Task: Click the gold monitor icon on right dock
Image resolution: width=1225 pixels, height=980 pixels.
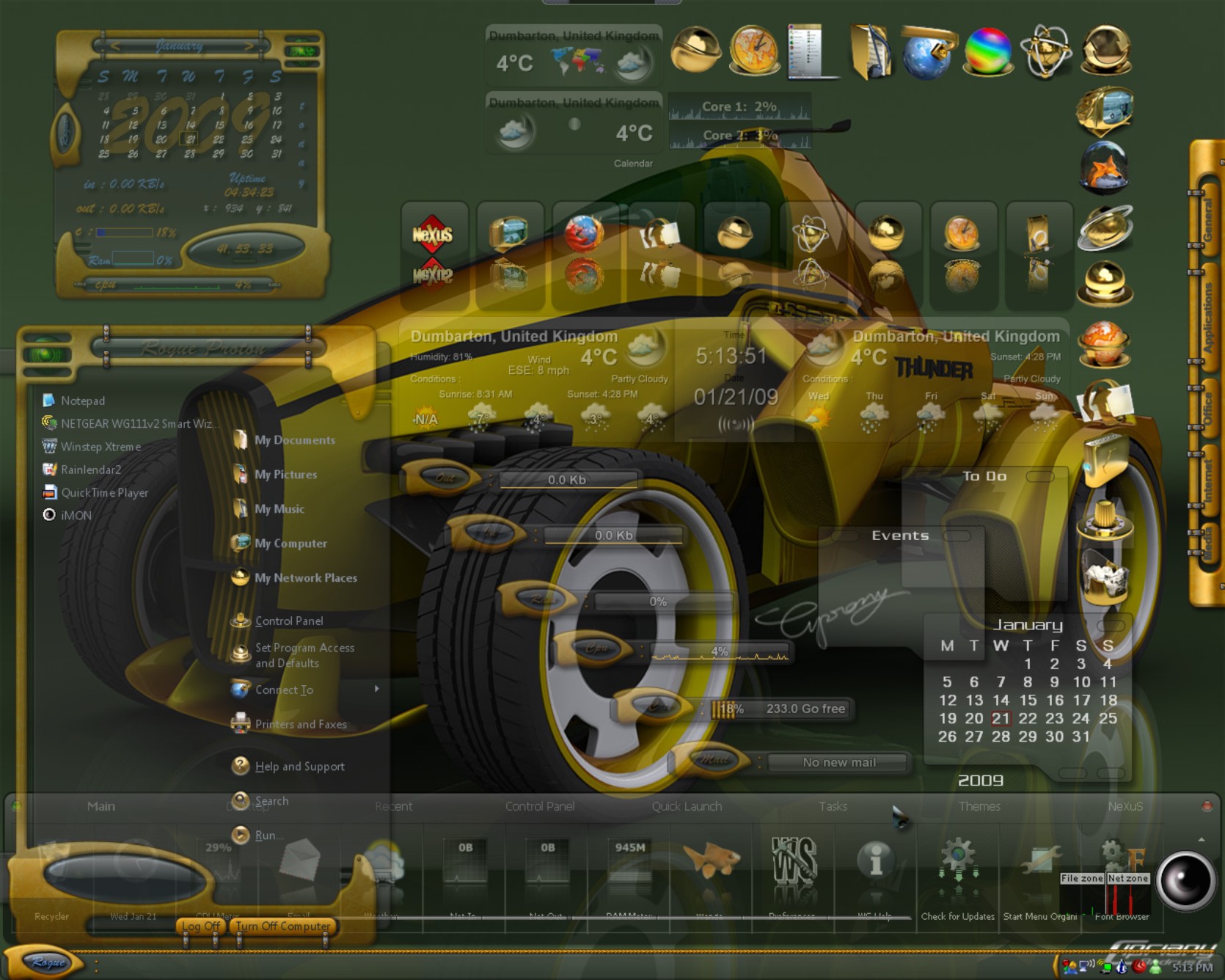Action: tap(1105, 111)
